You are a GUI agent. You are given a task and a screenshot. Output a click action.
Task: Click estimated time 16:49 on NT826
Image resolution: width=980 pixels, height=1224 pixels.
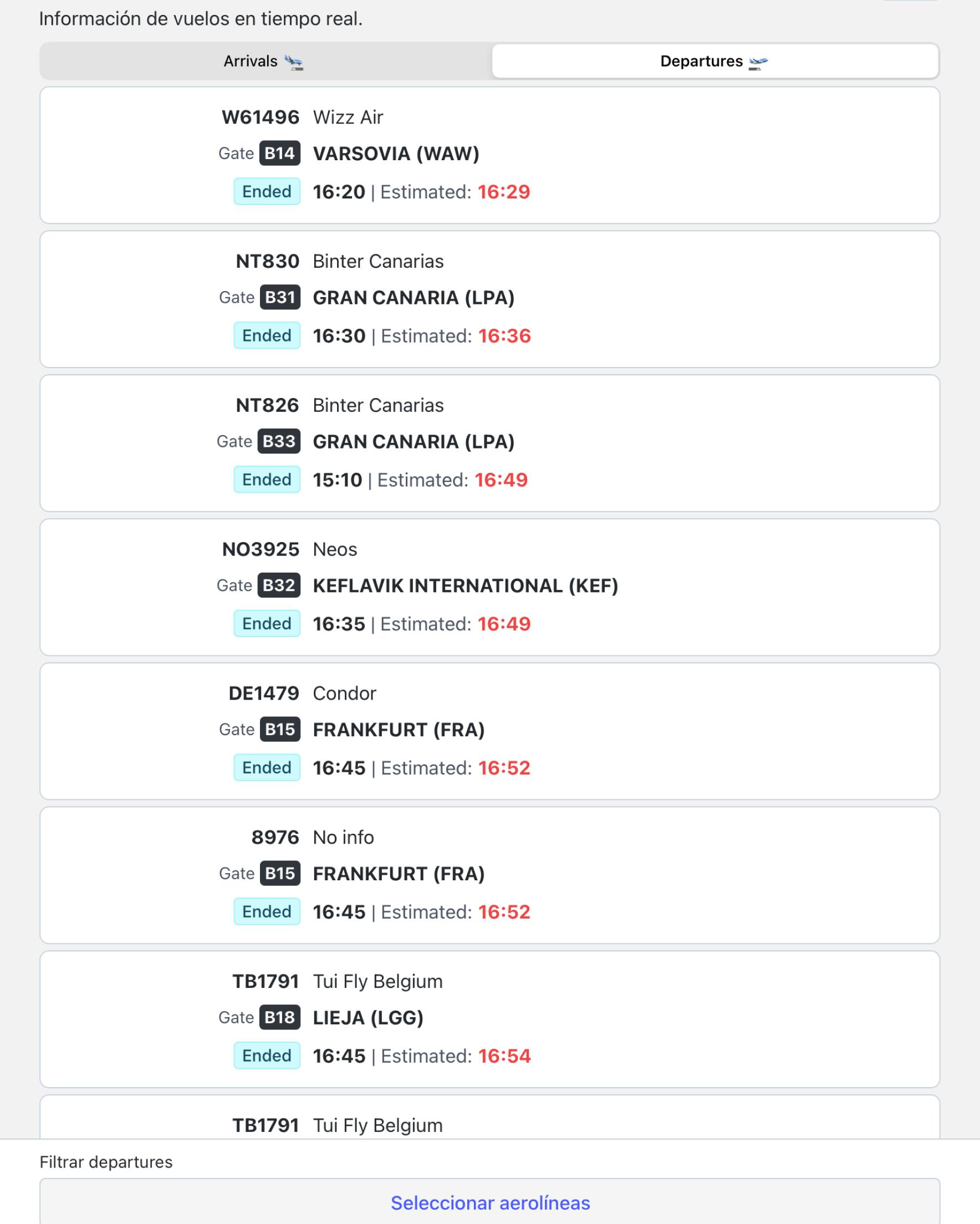[x=501, y=480]
